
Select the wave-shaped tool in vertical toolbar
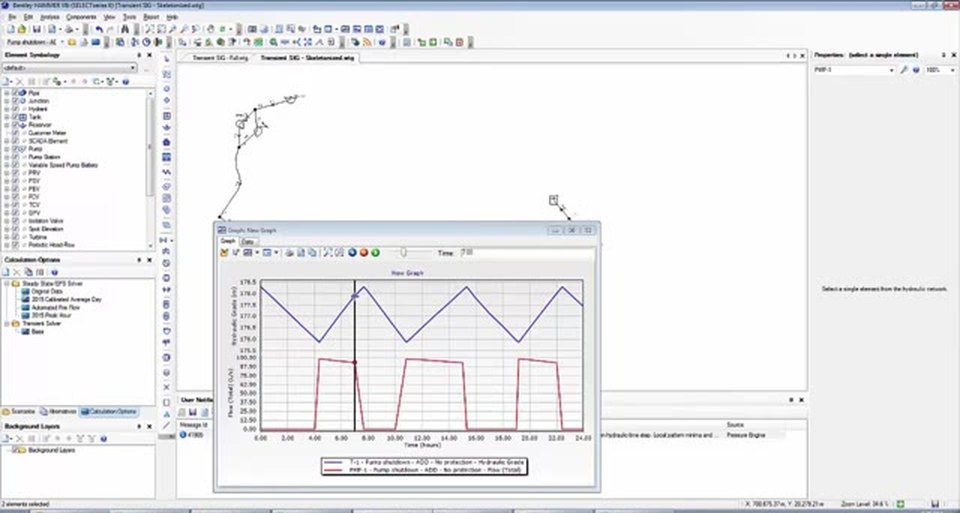click(x=167, y=172)
